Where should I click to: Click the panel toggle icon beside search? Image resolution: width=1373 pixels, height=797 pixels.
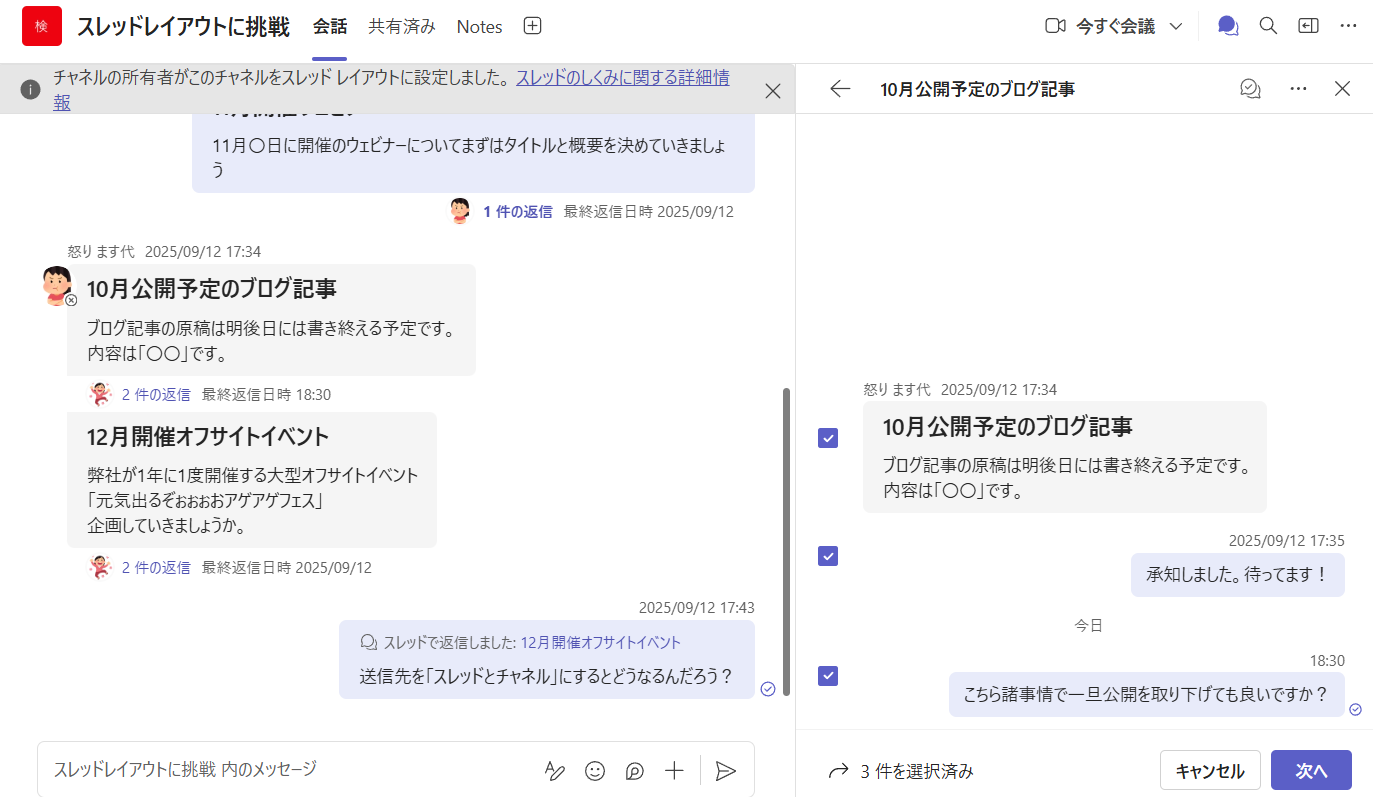[x=1308, y=26]
